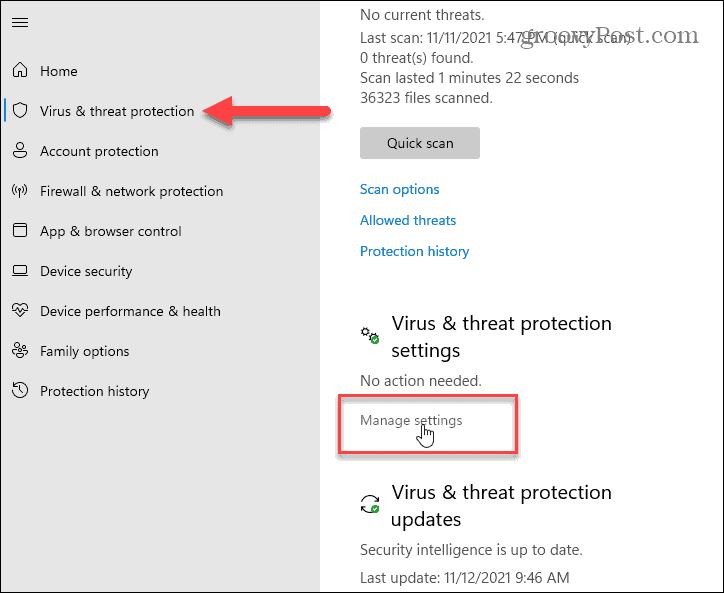This screenshot has height=593, width=724.
Task: Go to Device performance & health
Action: coord(130,311)
